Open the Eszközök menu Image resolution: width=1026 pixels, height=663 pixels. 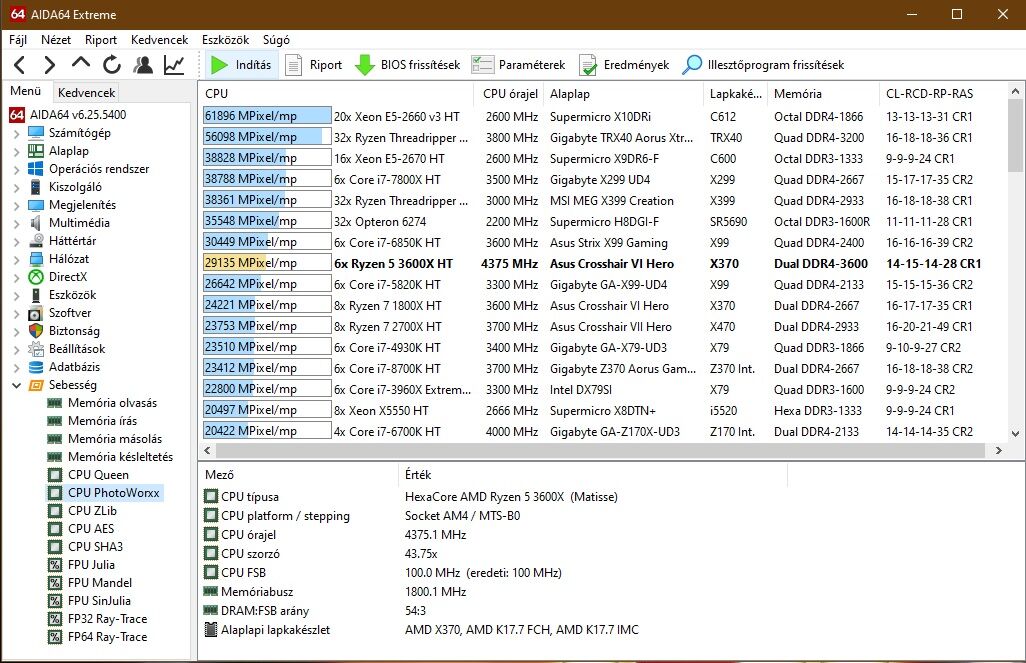[x=226, y=40]
